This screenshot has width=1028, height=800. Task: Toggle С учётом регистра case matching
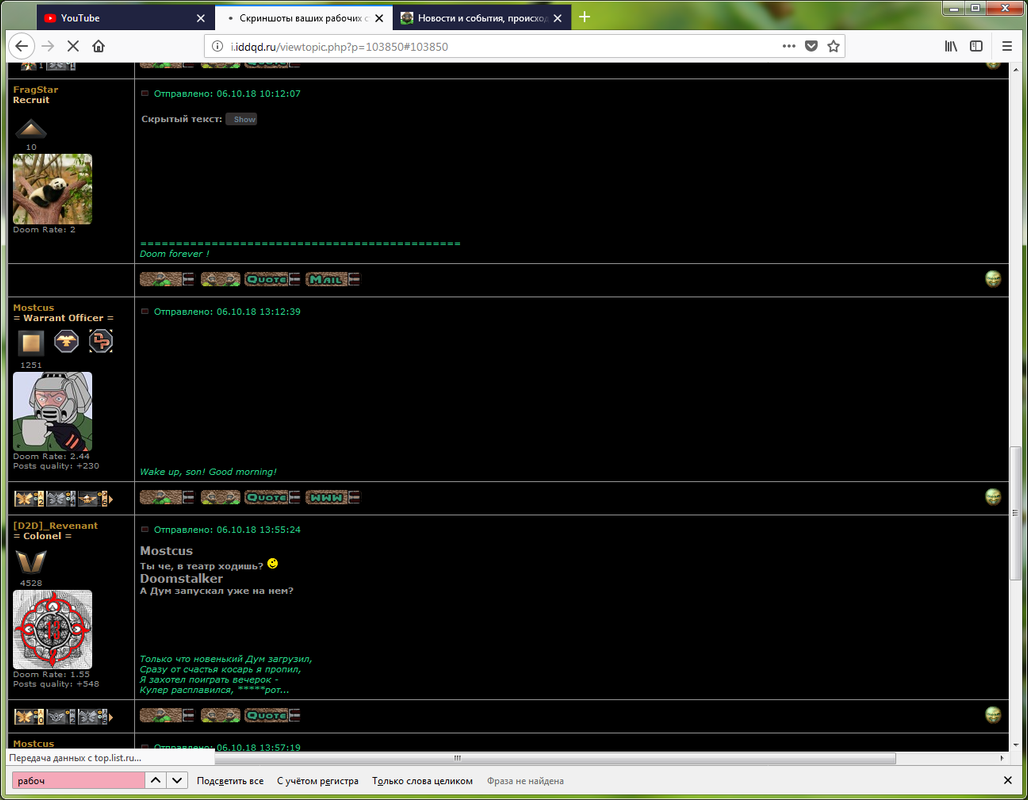tap(317, 781)
